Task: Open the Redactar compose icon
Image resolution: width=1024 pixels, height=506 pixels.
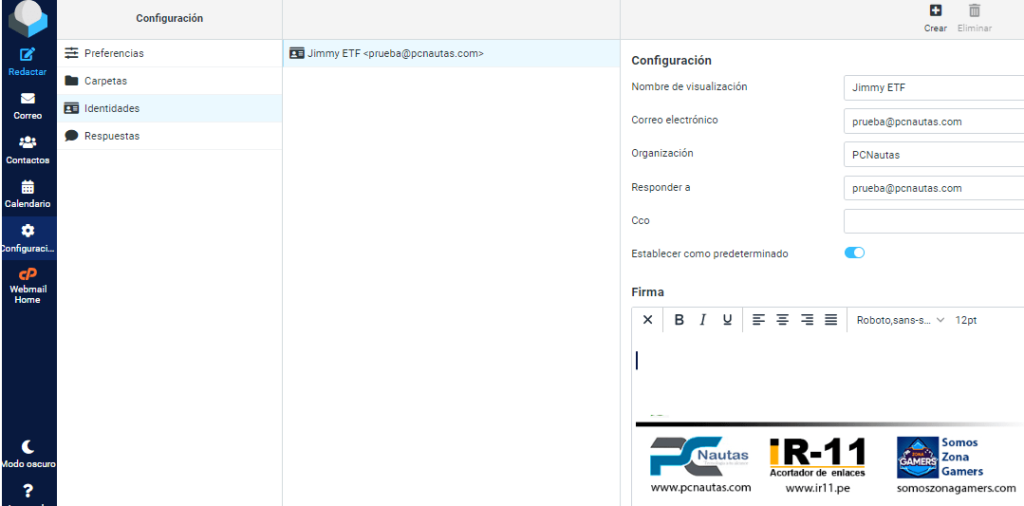Action: (27, 55)
